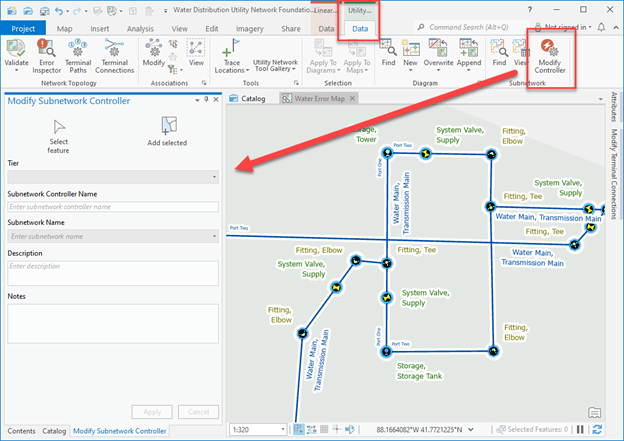Toggle the correction arrow icon in status bar
The image size is (624, 441).
click(x=350, y=429)
